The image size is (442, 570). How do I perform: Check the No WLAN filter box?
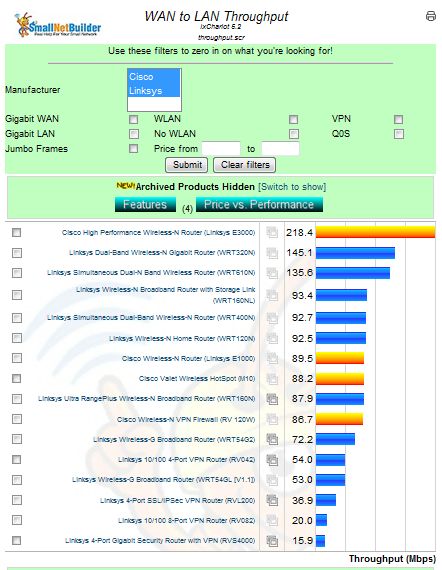point(294,134)
